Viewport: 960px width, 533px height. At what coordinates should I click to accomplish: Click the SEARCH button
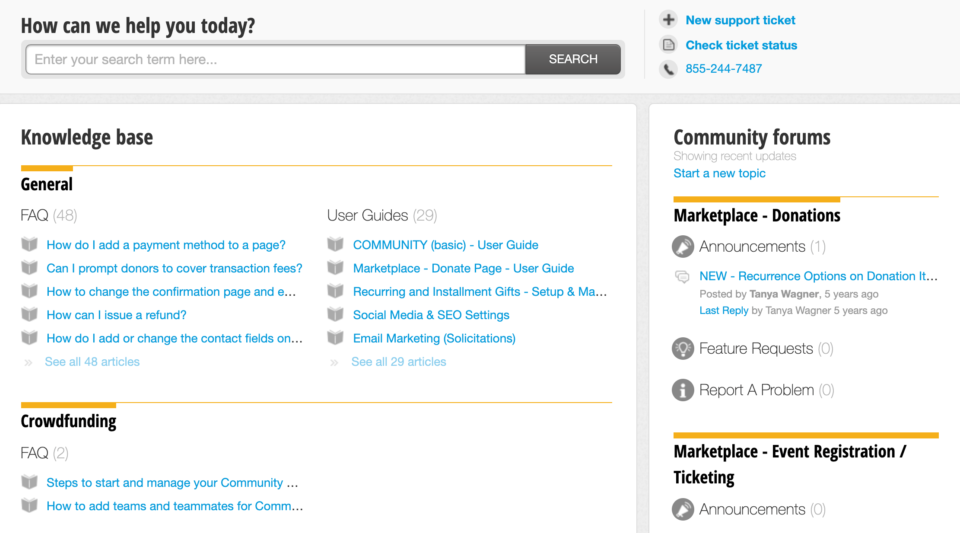click(573, 59)
